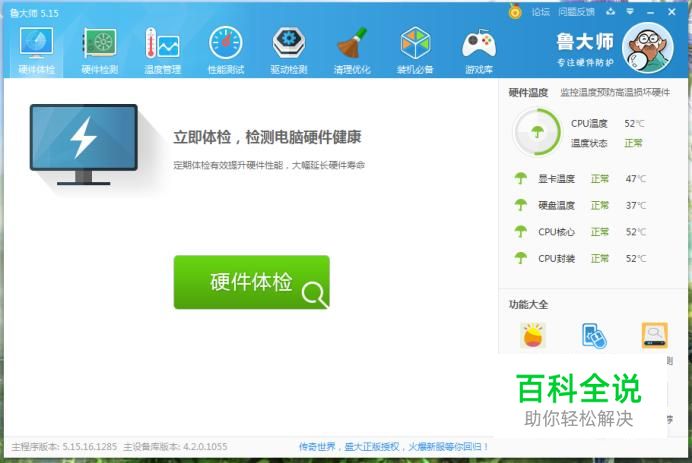The width and height of the screenshot is (692, 463).
Task: Click the 鲁大师 cartoon avatar
Action: click(647, 48)
